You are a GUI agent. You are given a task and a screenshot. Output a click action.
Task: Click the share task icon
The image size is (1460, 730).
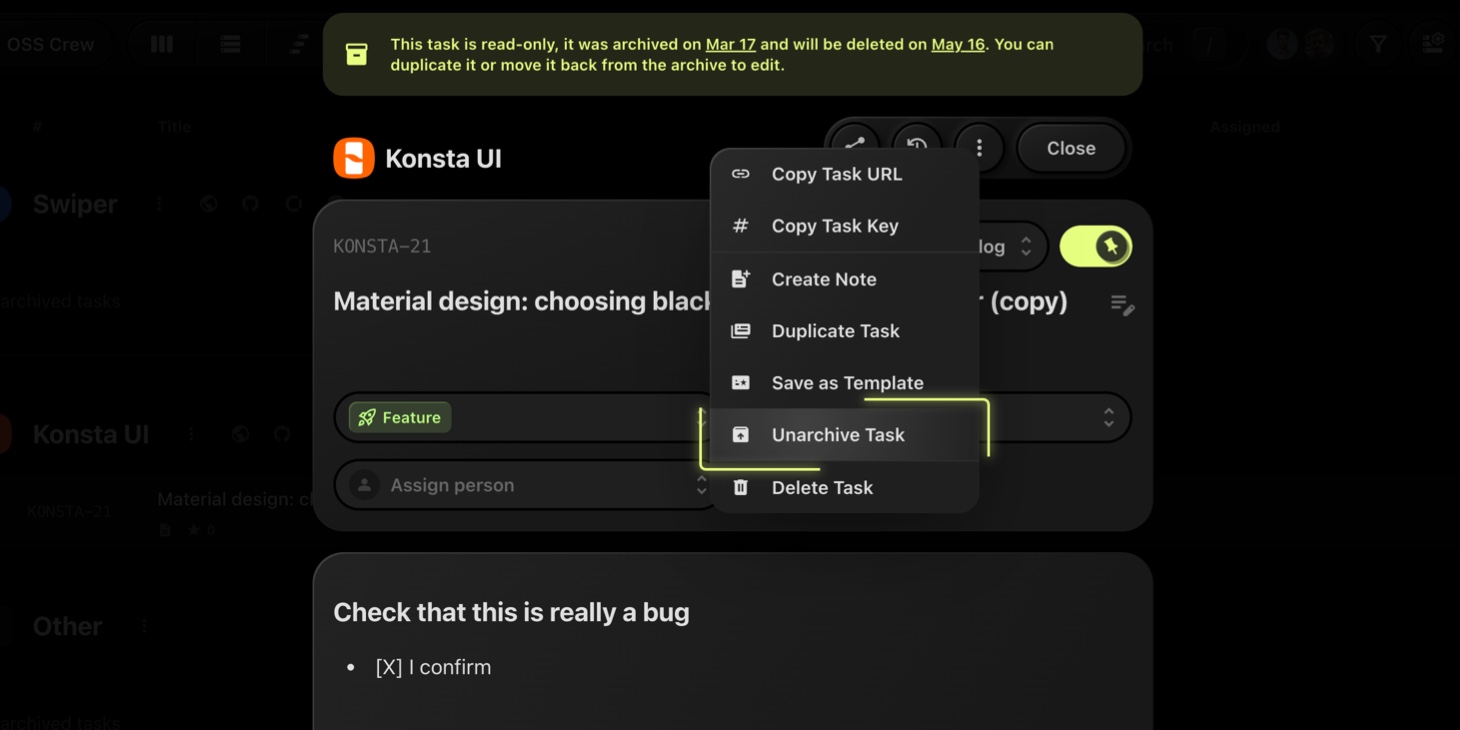pos(854,146)
